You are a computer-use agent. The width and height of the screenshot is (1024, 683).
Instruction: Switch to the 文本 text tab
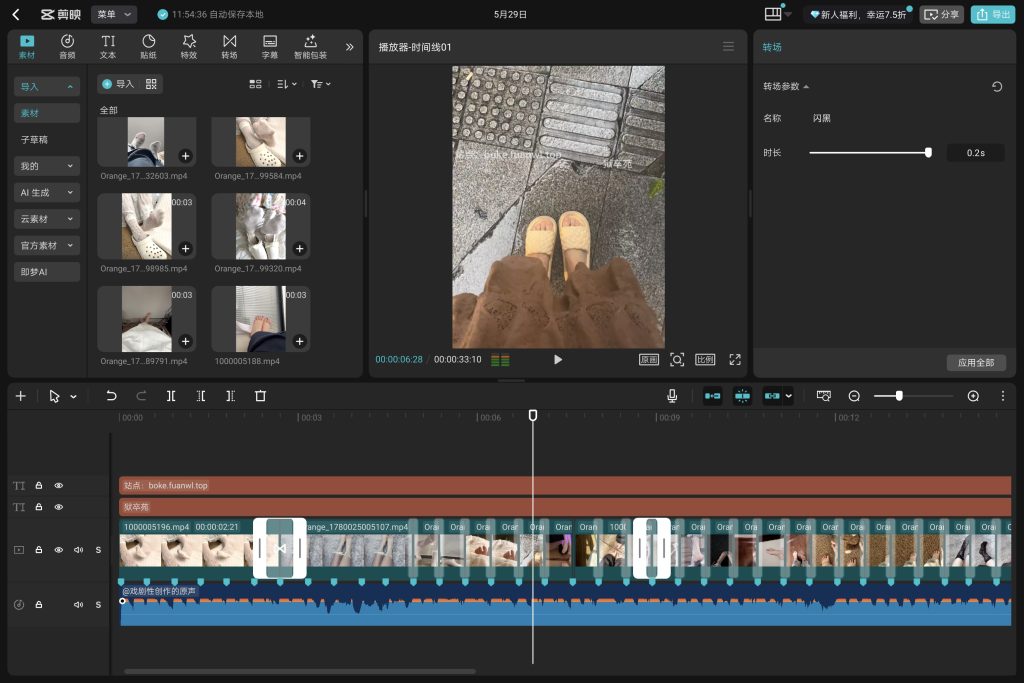tap(108, 46)
